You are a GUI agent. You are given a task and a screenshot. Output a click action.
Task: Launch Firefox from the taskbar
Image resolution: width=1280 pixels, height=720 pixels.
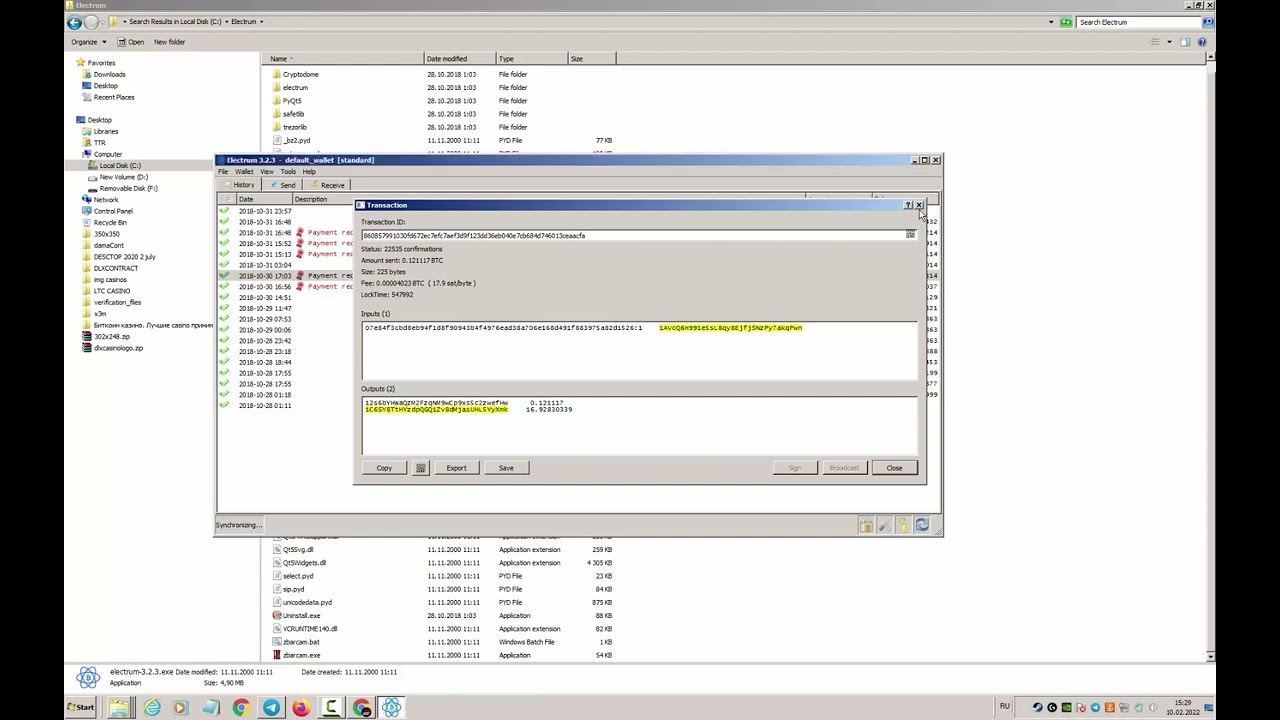(x=301, y=708)
